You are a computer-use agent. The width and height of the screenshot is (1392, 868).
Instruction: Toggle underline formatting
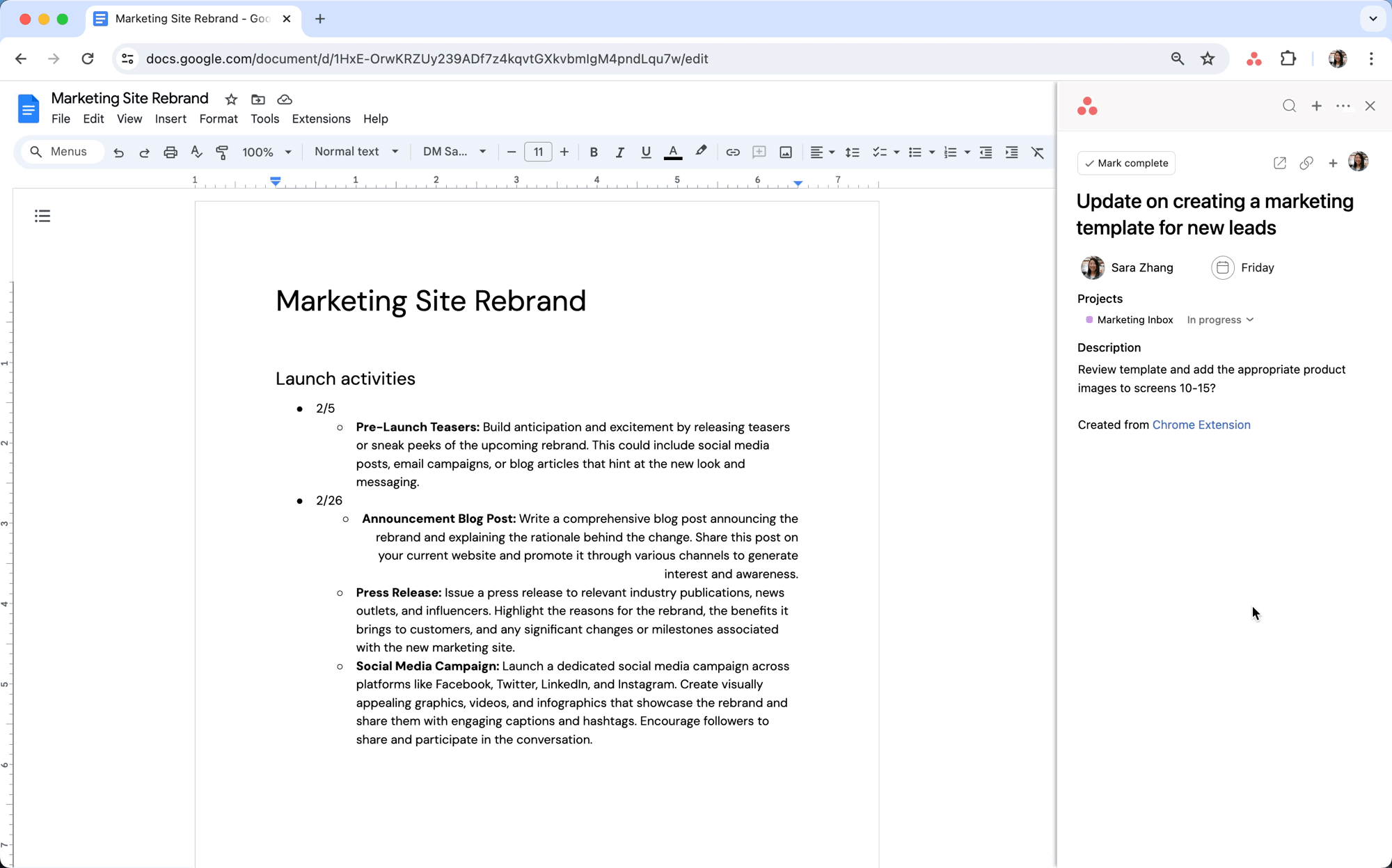click(x=645, y=152)
